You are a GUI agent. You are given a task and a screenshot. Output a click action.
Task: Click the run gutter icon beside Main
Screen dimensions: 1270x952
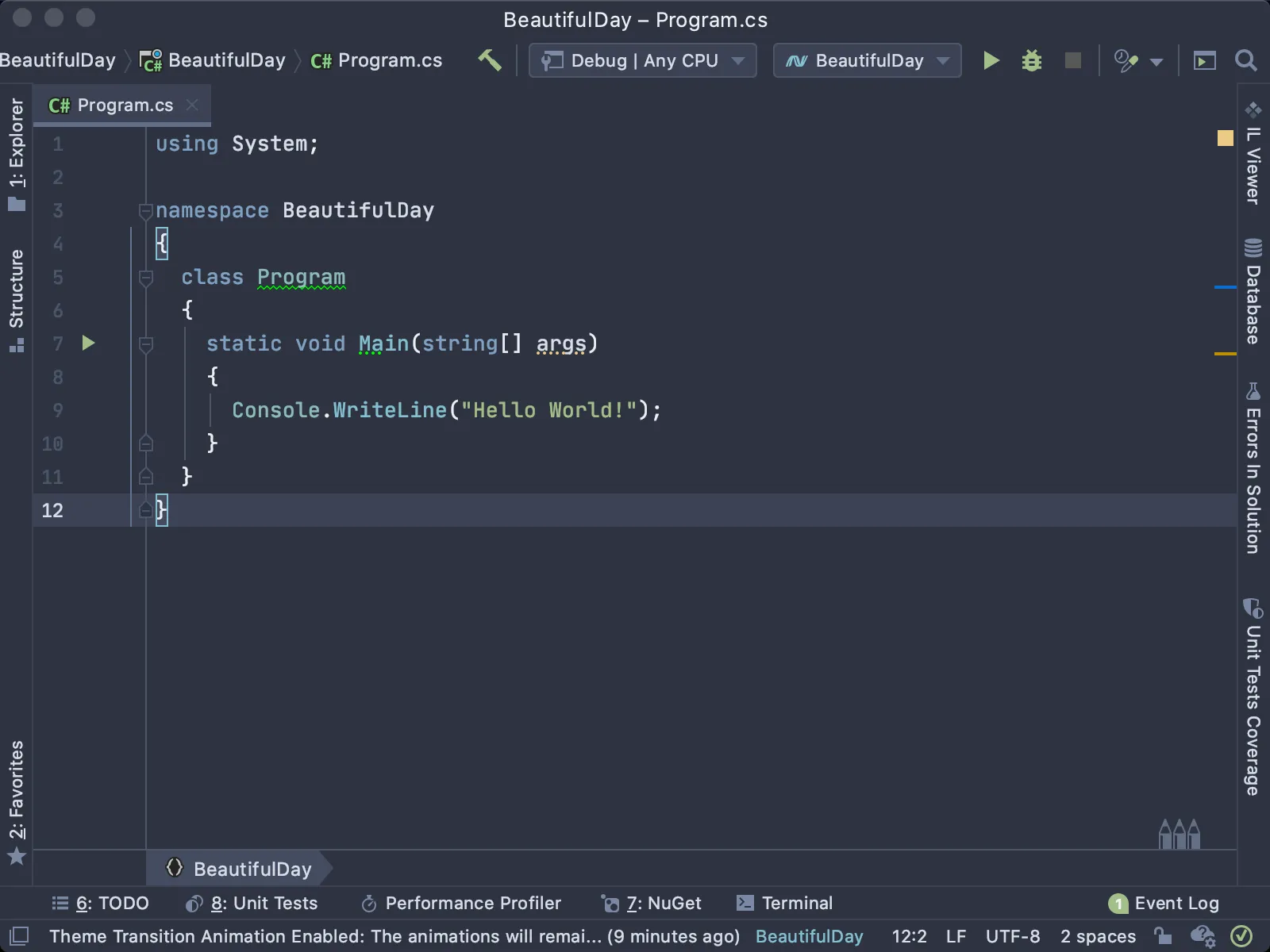pyautogui.click(x=88, y=343)
